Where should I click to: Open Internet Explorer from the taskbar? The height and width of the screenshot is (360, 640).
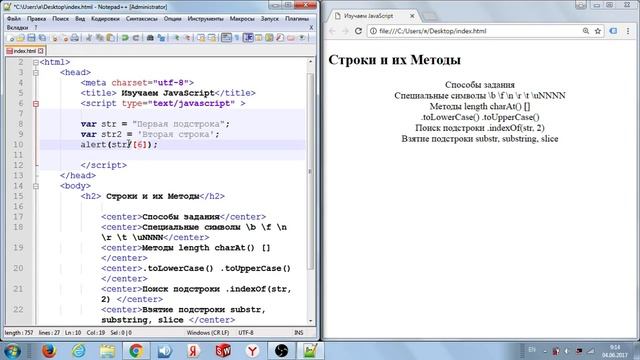pos(78,351)
